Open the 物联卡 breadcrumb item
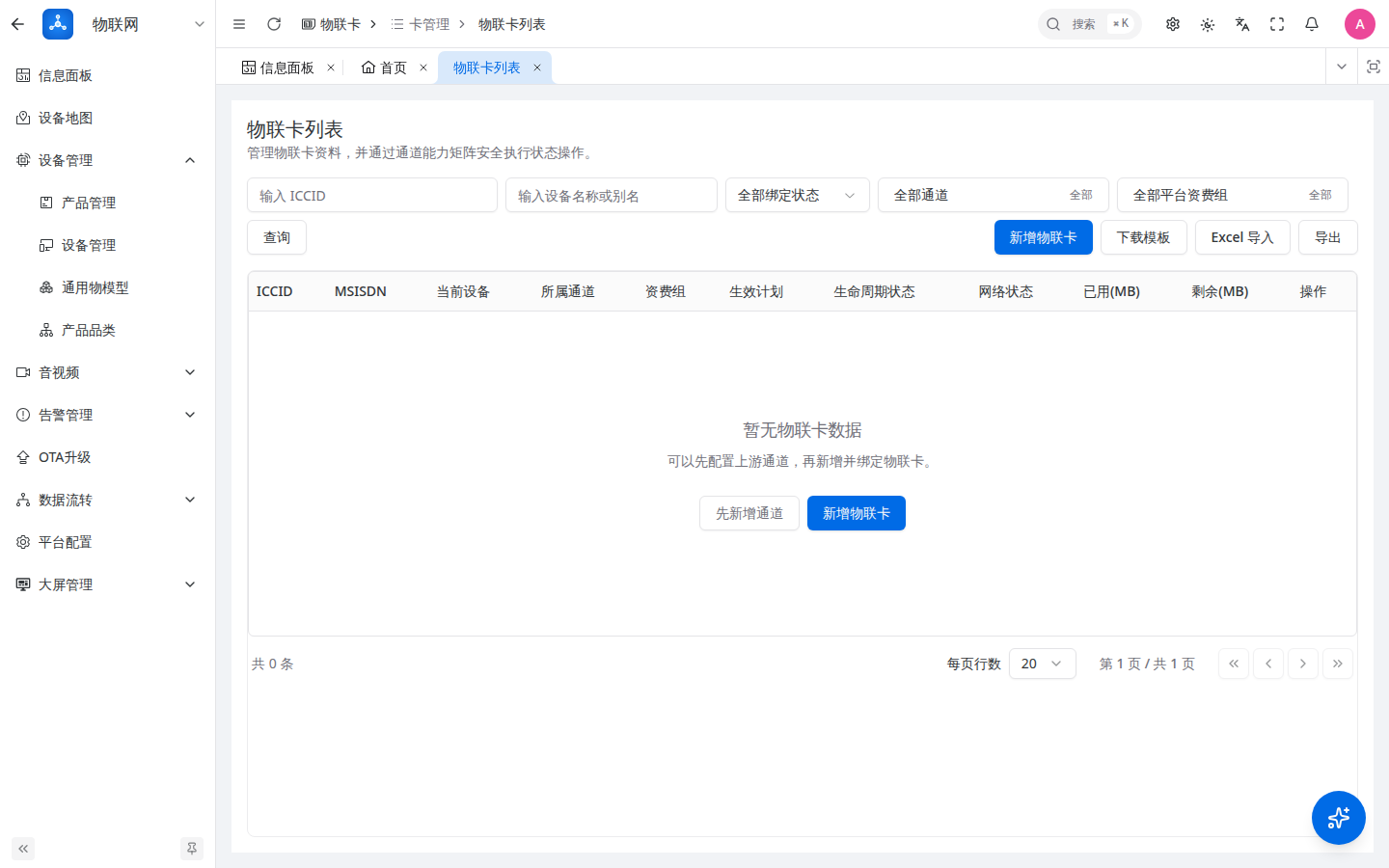Image resolution: width=1389 pixels, height=868 pixels. 331,24
